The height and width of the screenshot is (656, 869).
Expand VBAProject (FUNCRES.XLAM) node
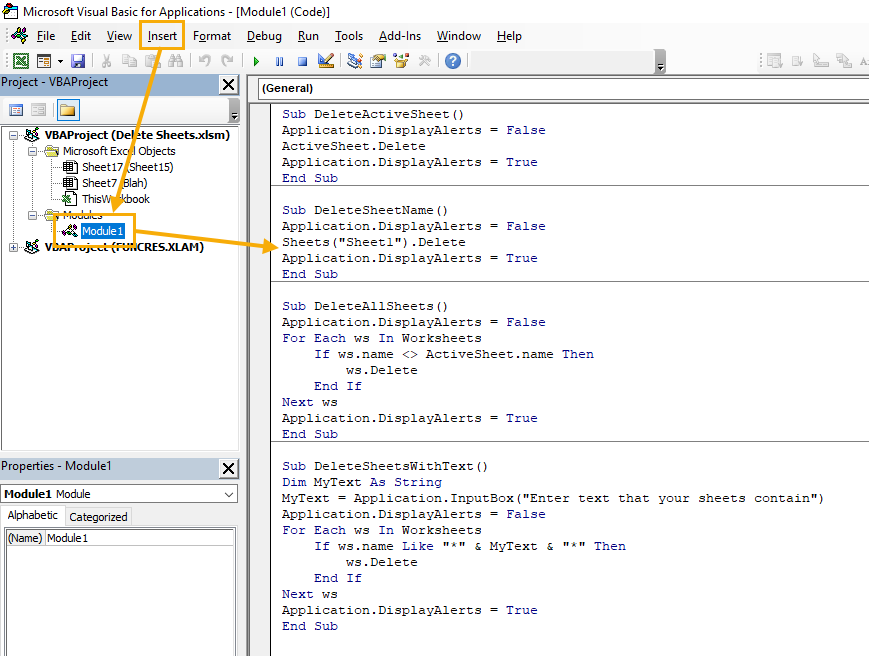click(13, 247)
